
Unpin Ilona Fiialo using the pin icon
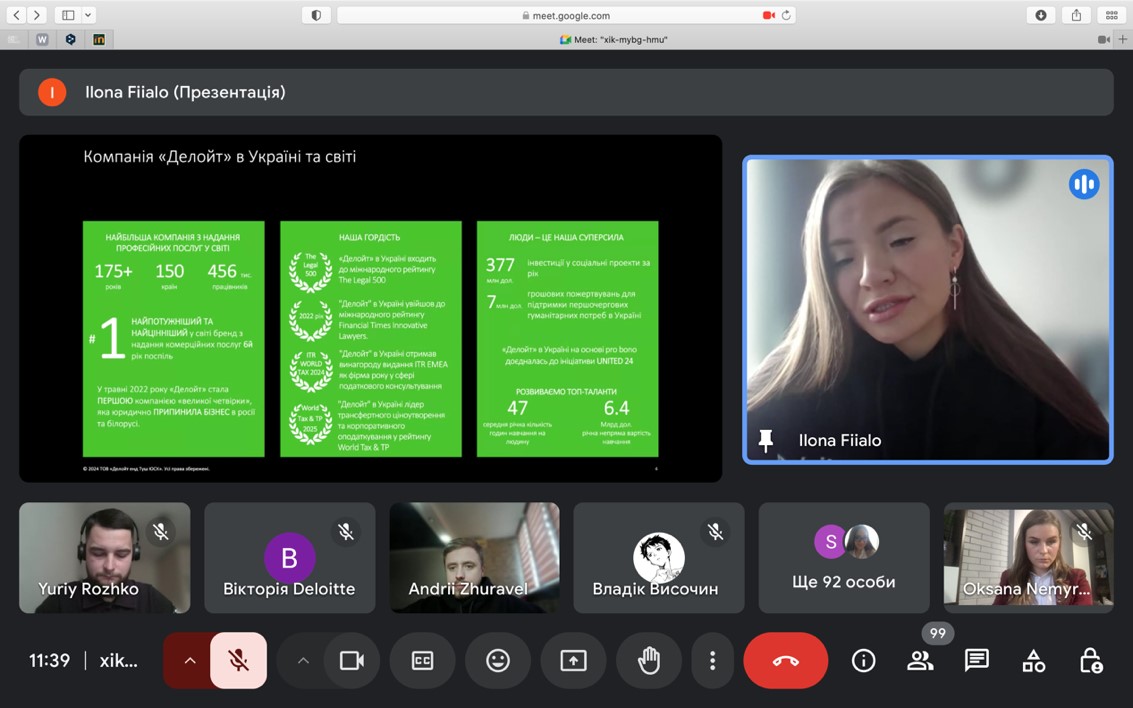765,440
